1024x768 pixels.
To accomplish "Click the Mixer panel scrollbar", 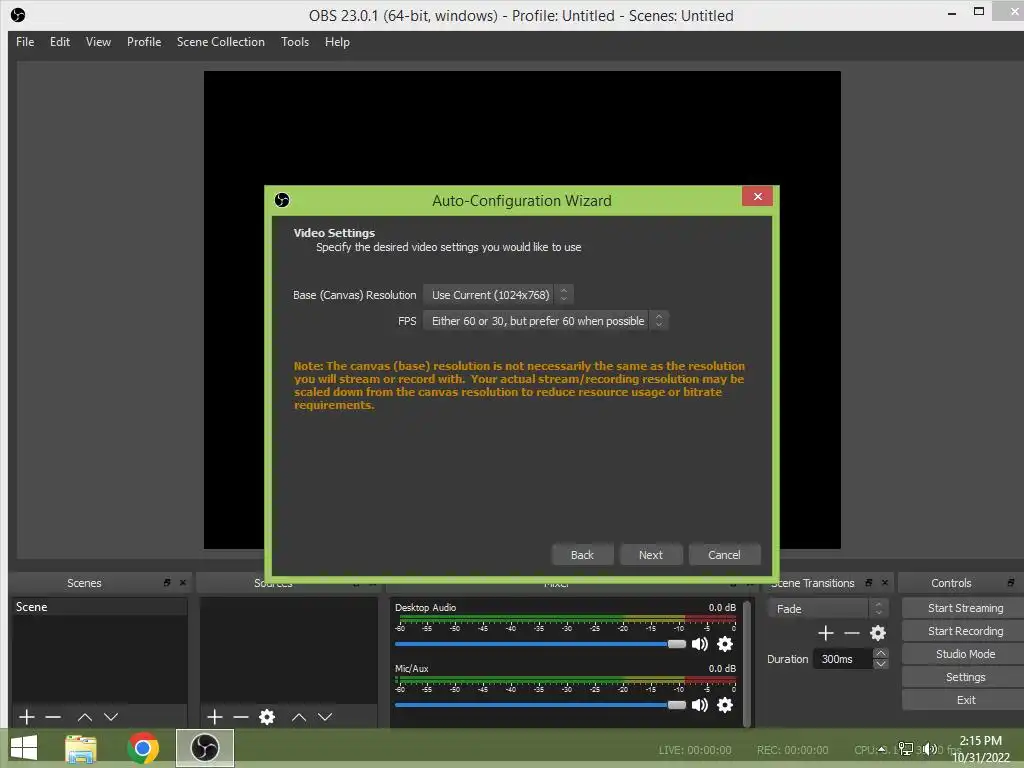I will click(x=746, y=663).
